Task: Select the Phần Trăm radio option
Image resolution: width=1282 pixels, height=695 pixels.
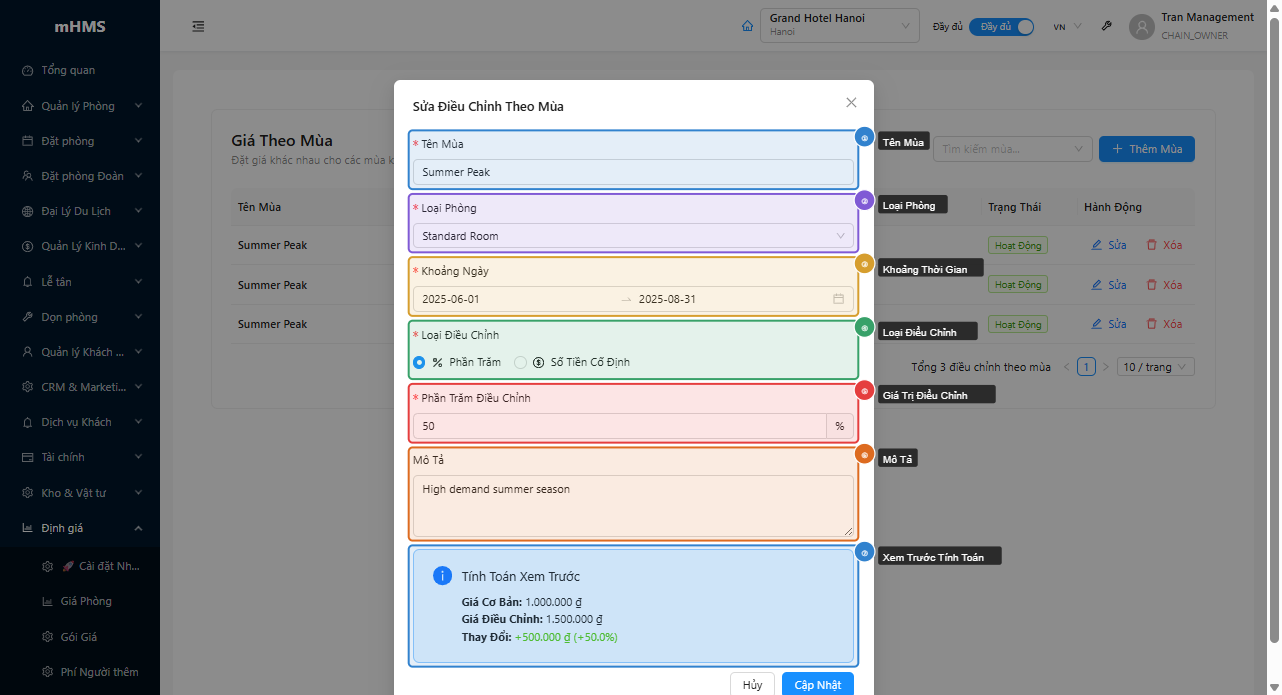Action: coord(420,362)
